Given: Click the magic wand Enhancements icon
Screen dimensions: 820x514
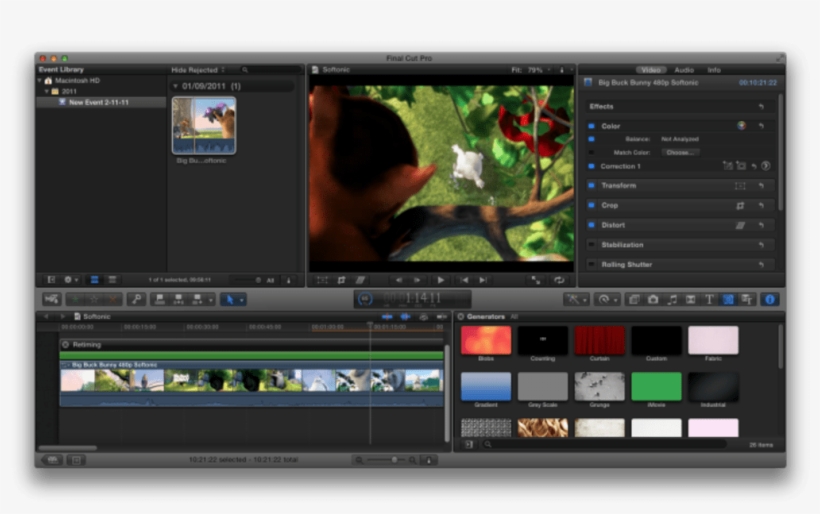Looking at the screenshot, I should pyautogui.click(x=573, y=299).
